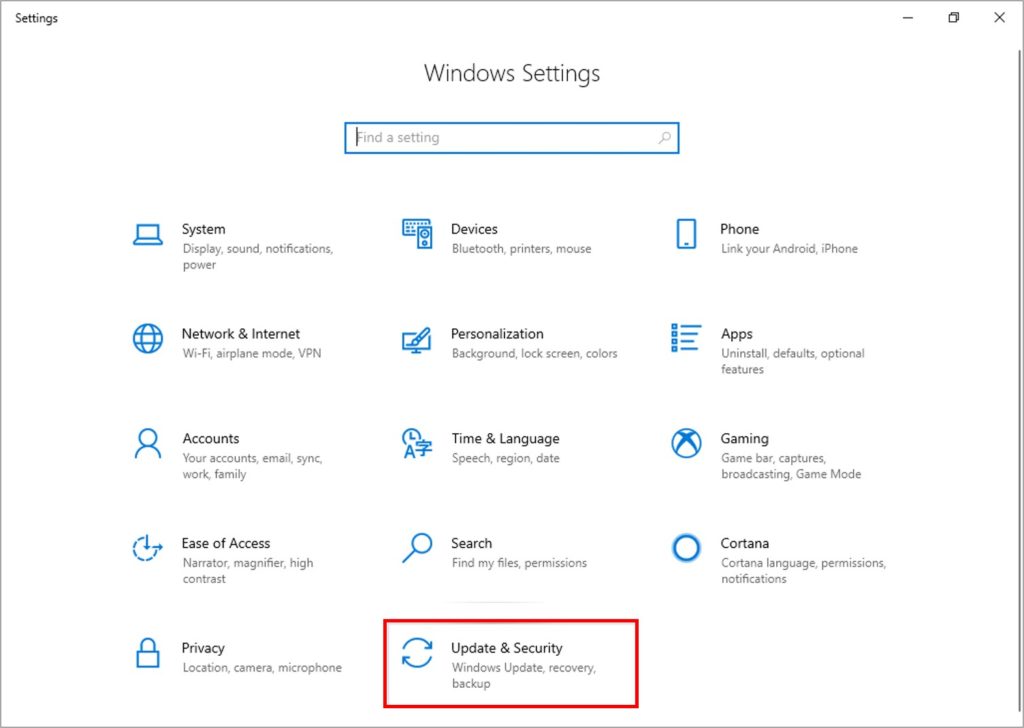The height and width of the screenshot is (728, 1024).
Task: Open the Cortana title
Action: coord(744,543)
